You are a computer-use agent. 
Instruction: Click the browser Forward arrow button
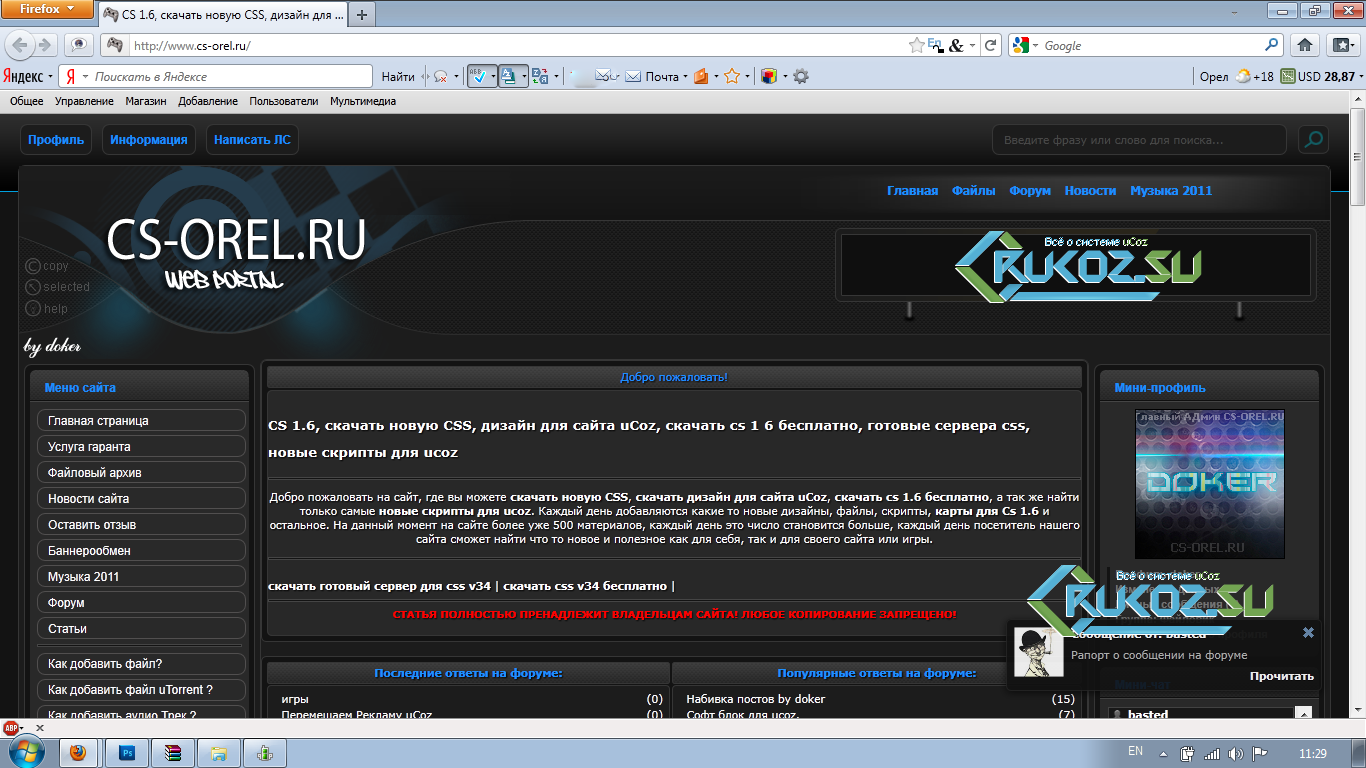click(45, 45)
